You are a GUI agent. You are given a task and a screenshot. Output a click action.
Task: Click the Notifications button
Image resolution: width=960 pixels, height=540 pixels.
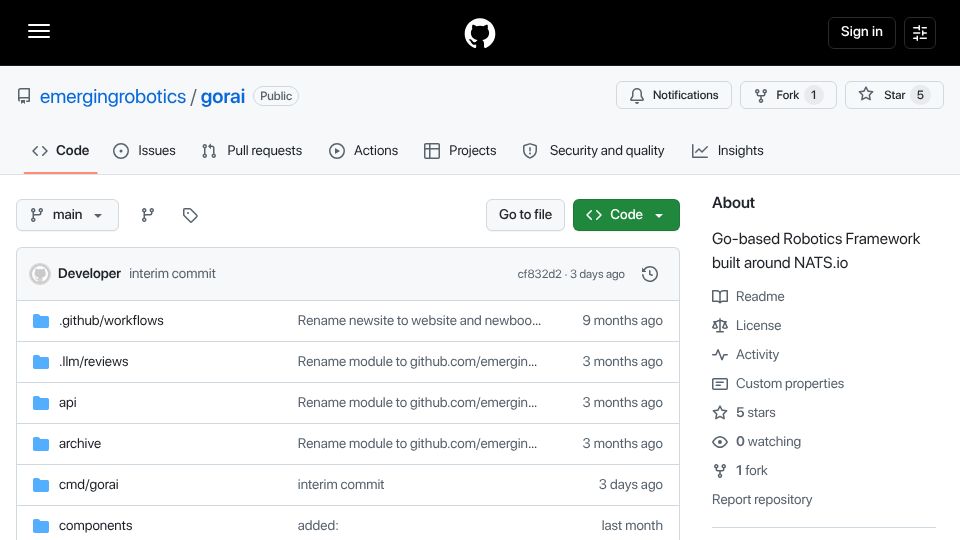click(x=673, y=95)
